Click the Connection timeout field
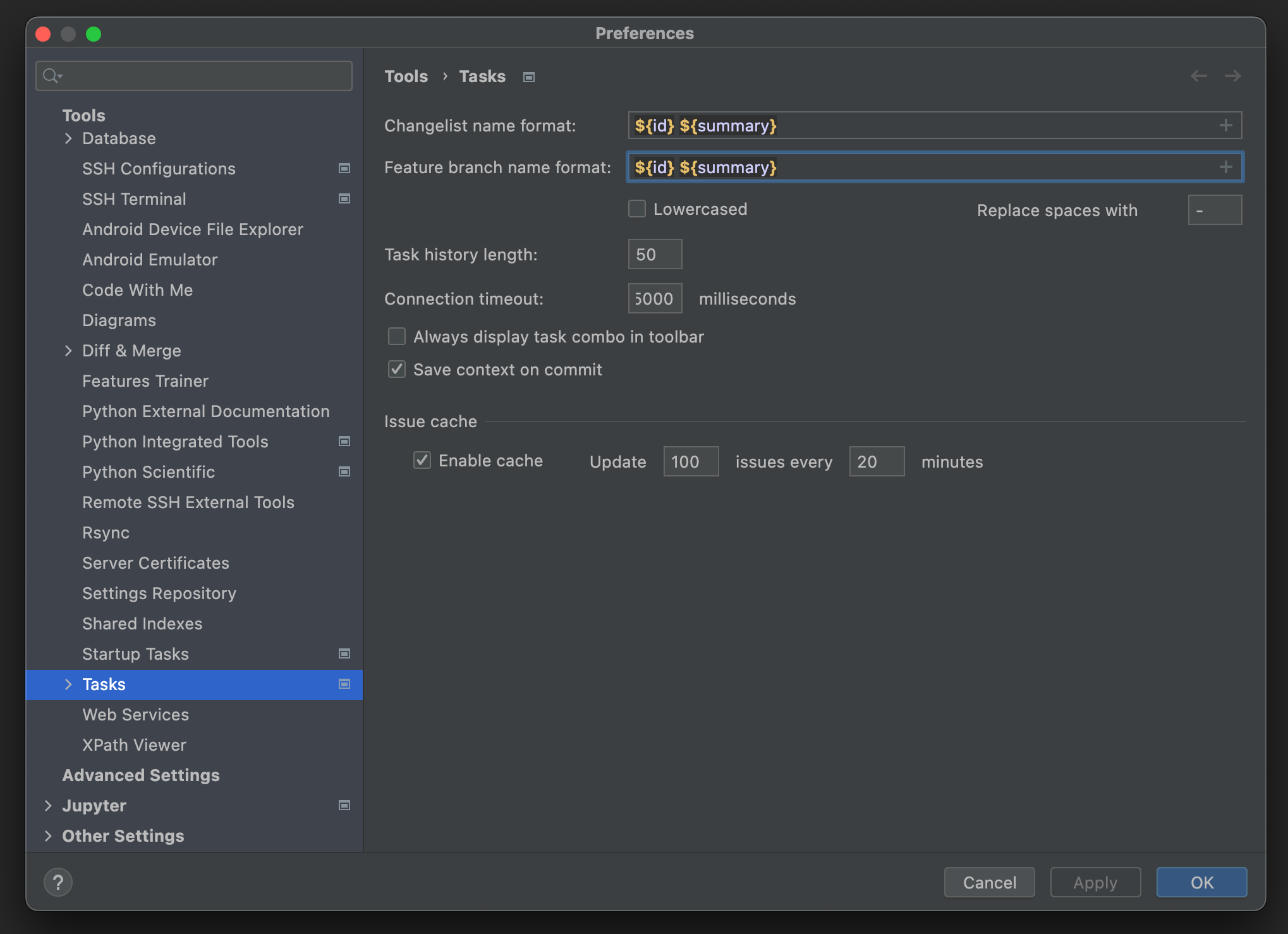Screen dimensions: 1288x934 pos(655,298)
